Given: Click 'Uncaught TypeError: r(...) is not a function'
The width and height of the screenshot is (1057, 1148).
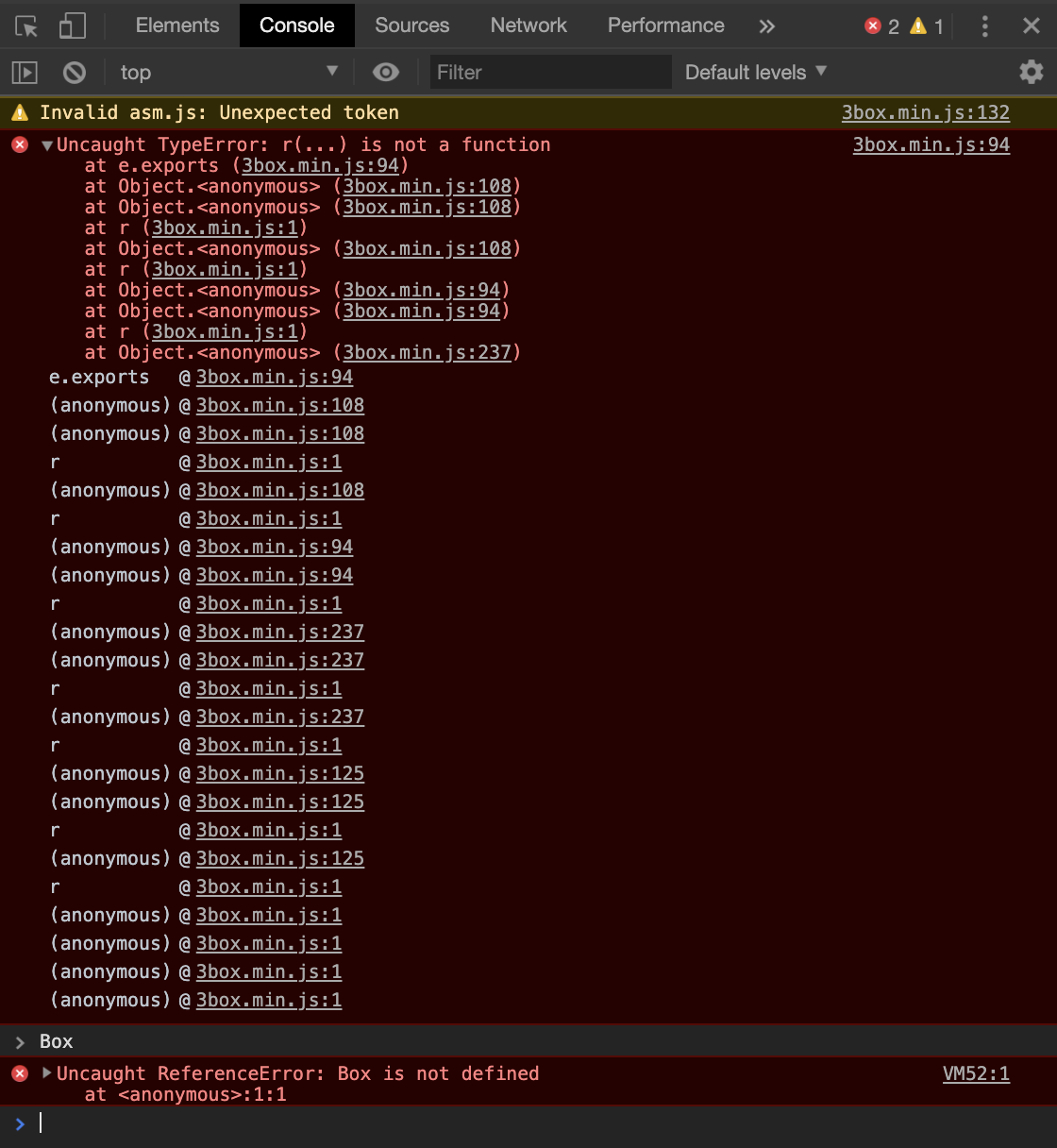Looking at the screenshot, I should coord(303,144).
